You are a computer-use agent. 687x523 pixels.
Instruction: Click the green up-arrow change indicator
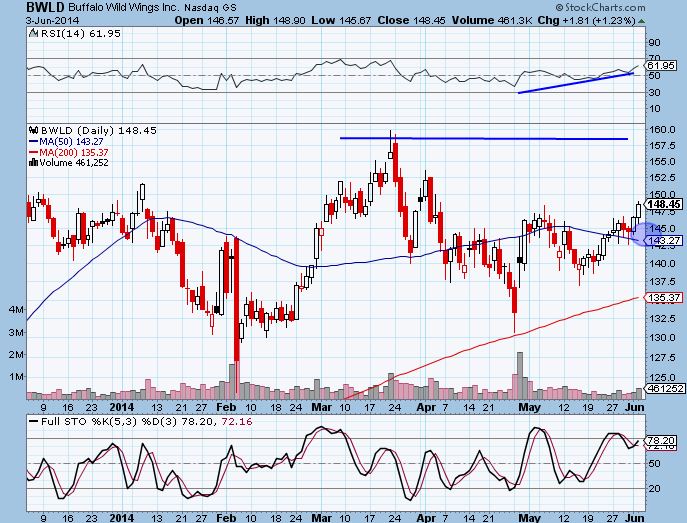641,21
